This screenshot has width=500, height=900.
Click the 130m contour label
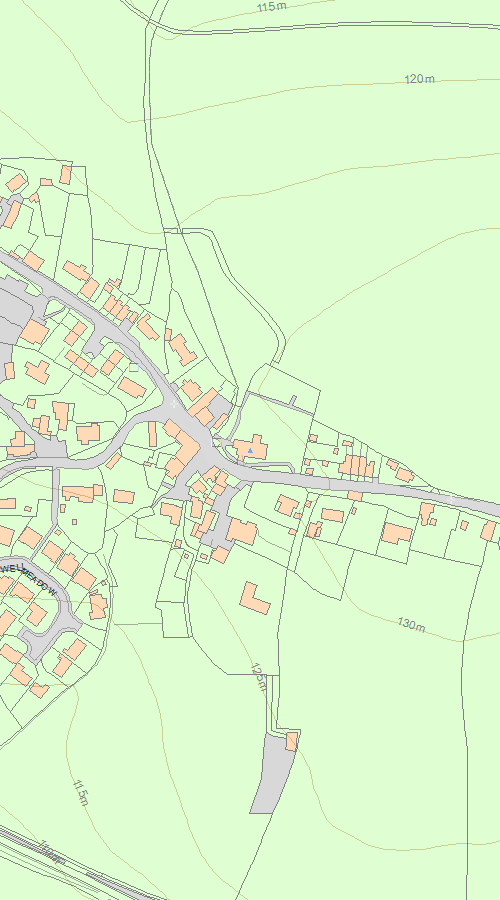coord(412,624)
